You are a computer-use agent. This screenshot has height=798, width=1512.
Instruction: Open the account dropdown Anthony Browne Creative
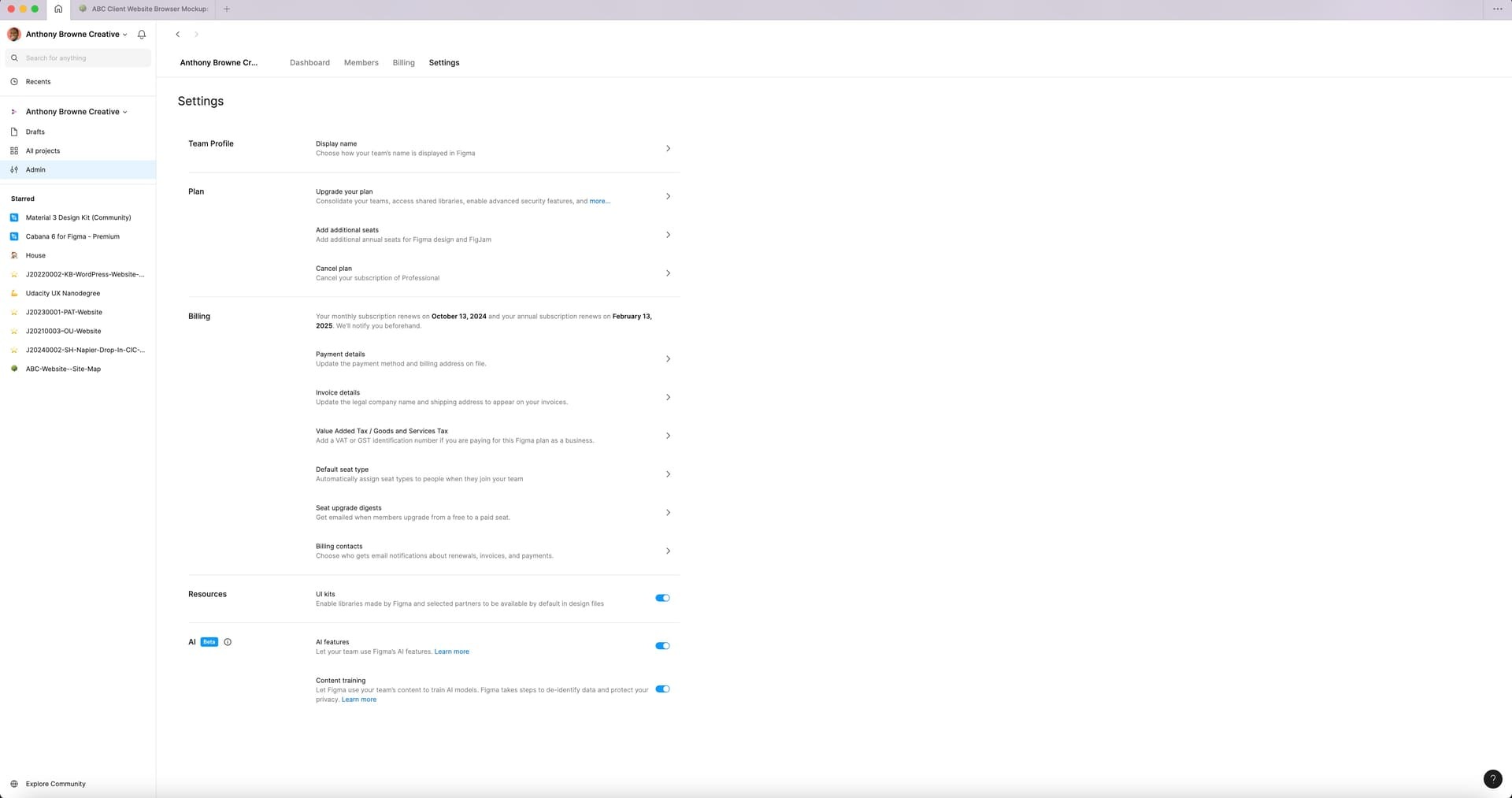pos(76,35)
